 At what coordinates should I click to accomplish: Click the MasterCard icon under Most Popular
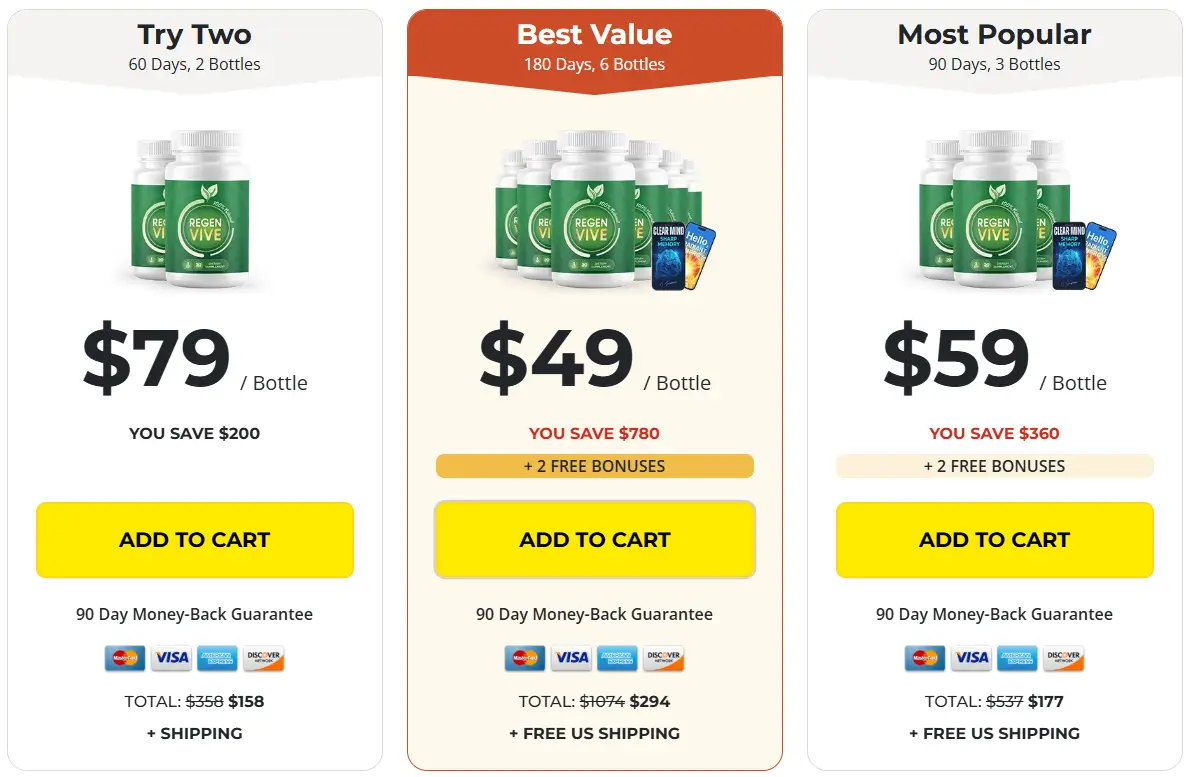(x=925, y=658)
